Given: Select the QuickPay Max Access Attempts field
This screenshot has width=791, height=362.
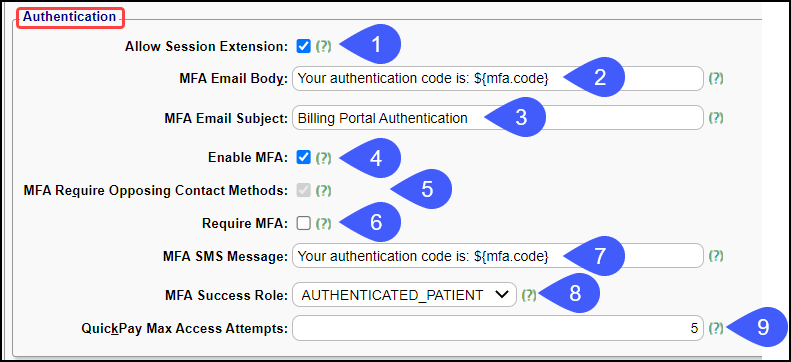Looking at the screenshot, I should click(497, 328).
